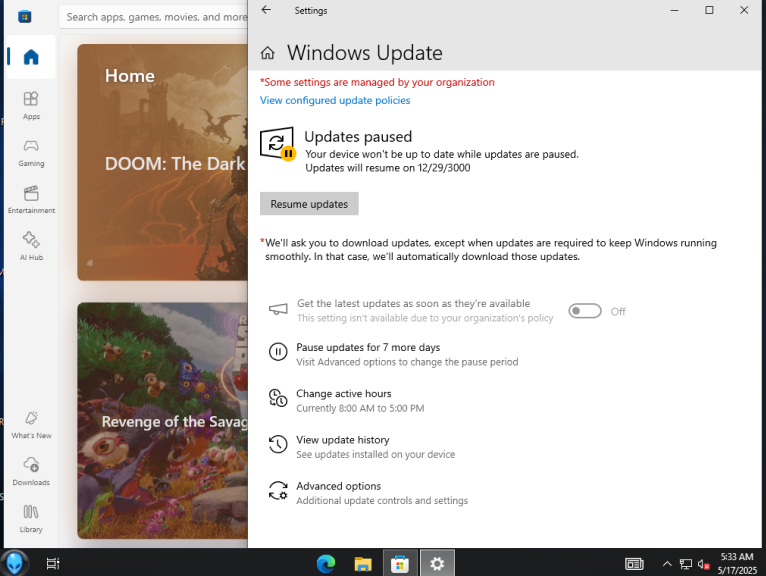The image size is (766, 576).
Task: Open the news widget tray icon
Action: (x=634, y=564)
